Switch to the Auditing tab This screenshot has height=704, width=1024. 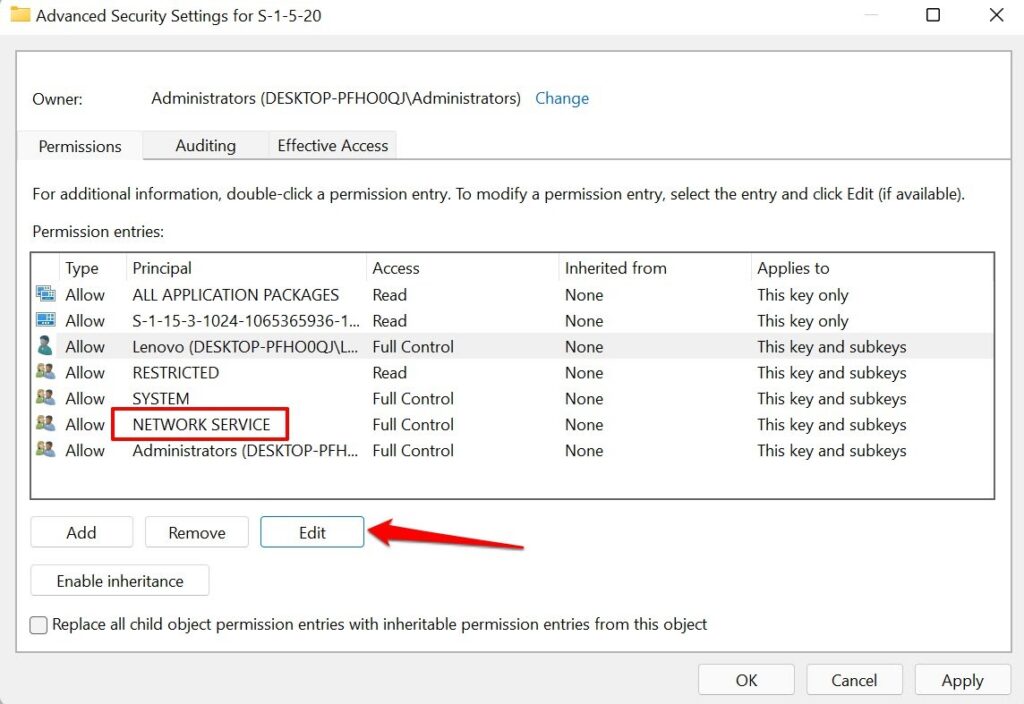click(205, 145)
